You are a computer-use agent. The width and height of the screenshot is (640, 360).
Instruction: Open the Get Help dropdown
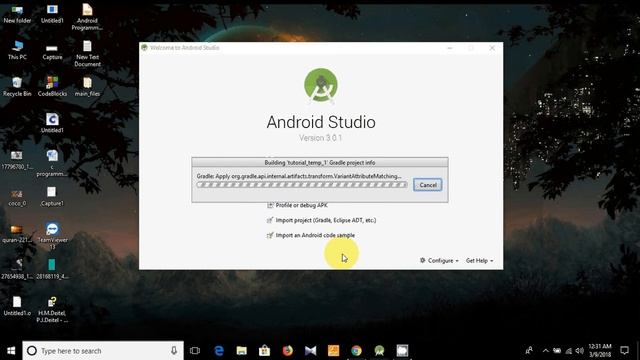tap(480, 260)
